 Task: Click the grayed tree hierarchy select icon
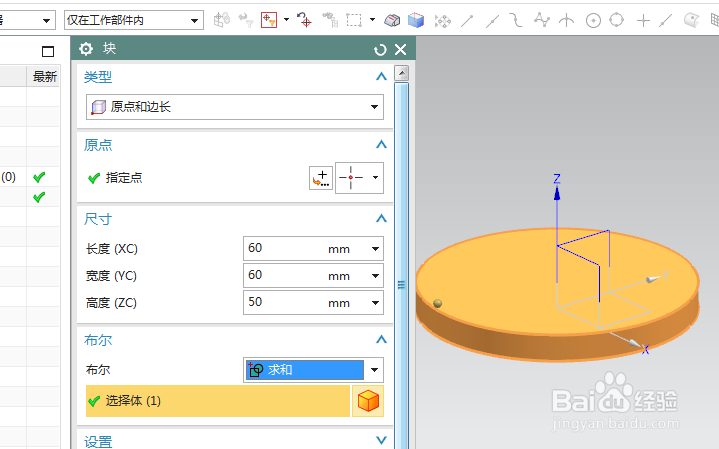(330, 20)
